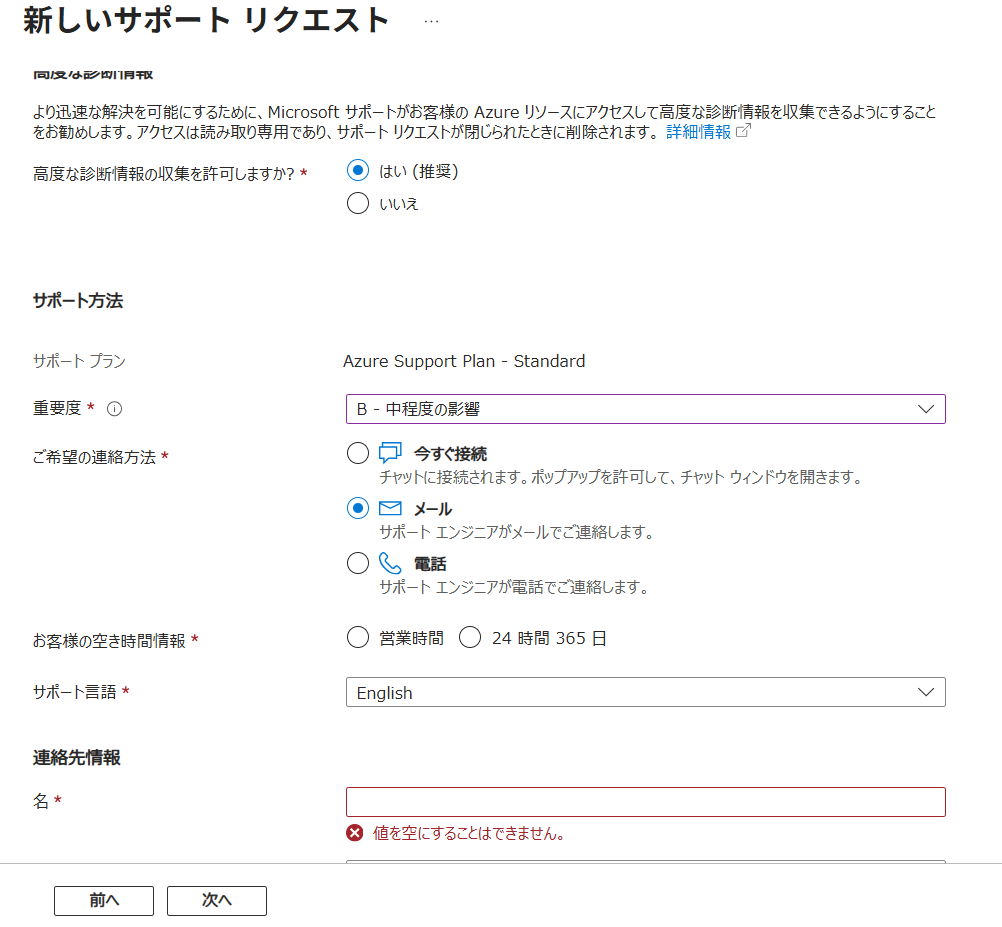Focus the empty 名 input field
This screenshot has height=927, width=1002.
[x=645, y=802]
